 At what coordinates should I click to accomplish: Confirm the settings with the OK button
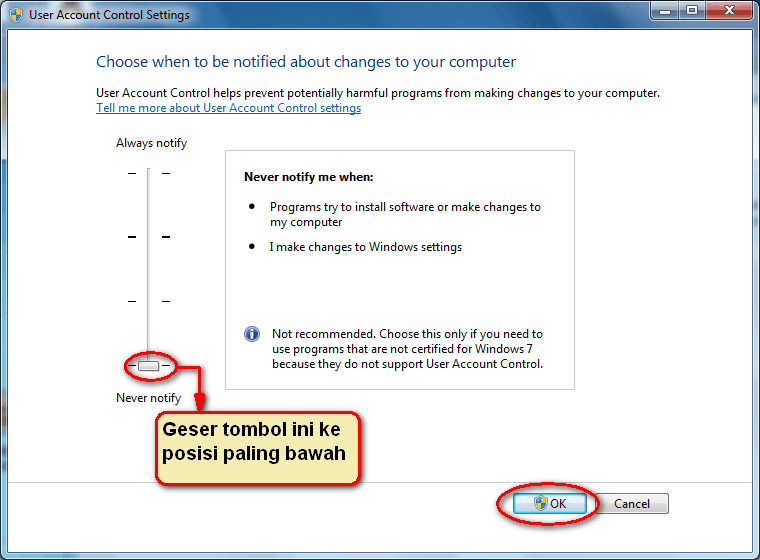(549, 504)
